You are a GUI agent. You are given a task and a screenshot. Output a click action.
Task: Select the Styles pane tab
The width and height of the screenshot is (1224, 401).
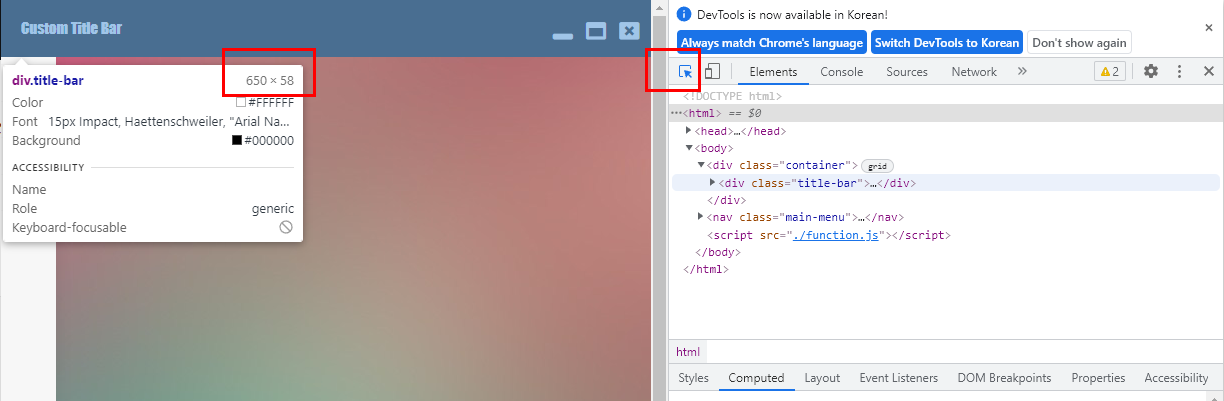693,378
